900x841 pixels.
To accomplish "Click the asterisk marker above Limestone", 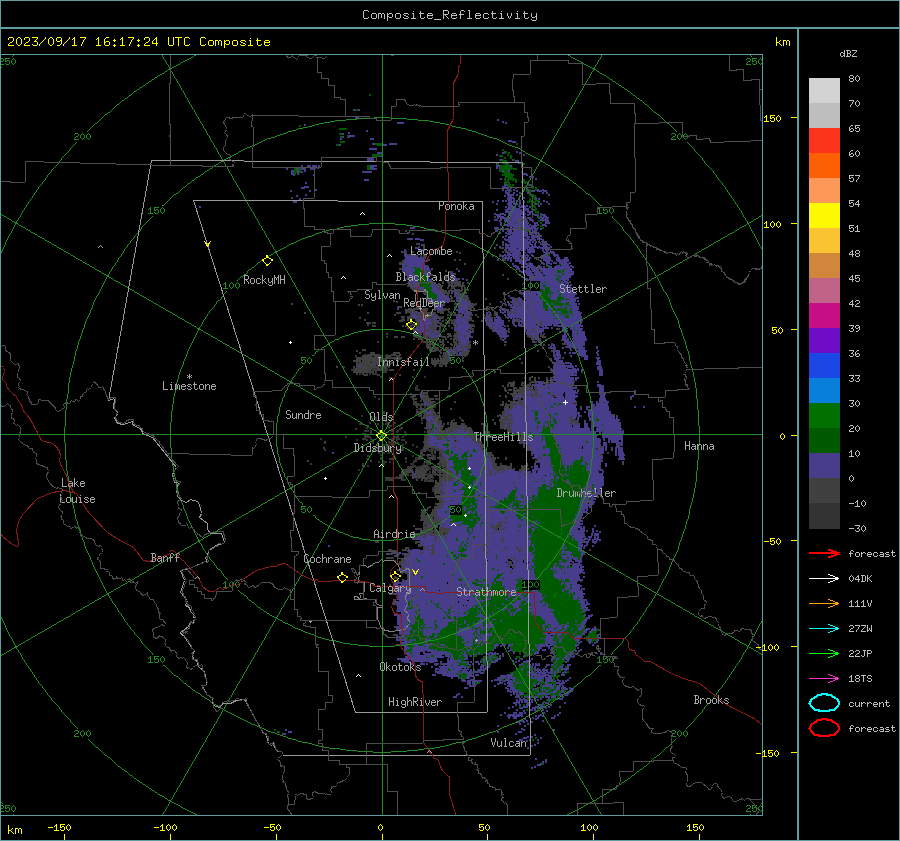I will pyautogui.click(x=189, y=377).
